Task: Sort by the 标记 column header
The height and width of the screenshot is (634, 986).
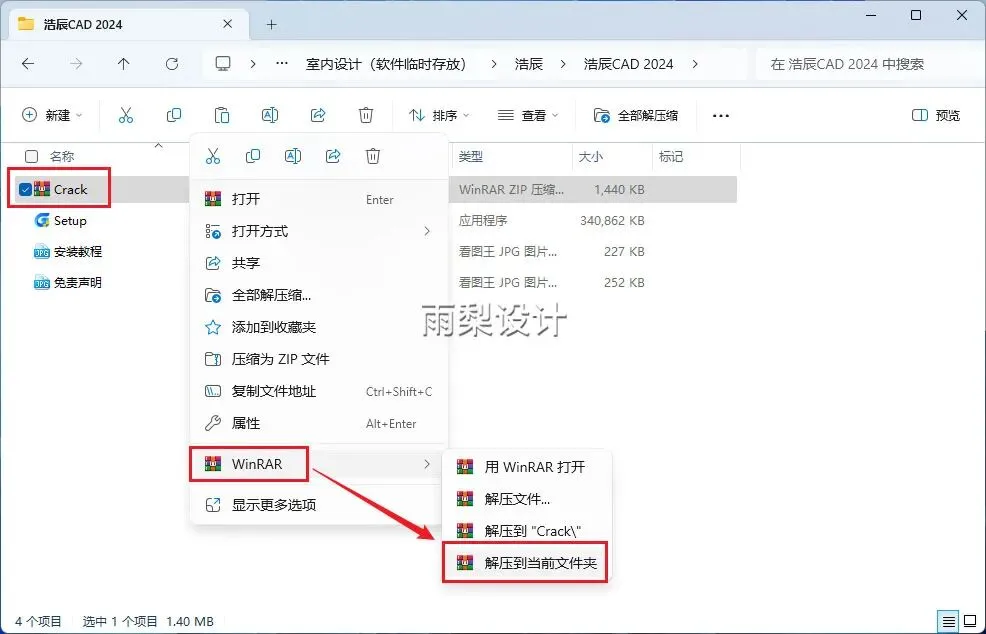Action: coord(697,157)
